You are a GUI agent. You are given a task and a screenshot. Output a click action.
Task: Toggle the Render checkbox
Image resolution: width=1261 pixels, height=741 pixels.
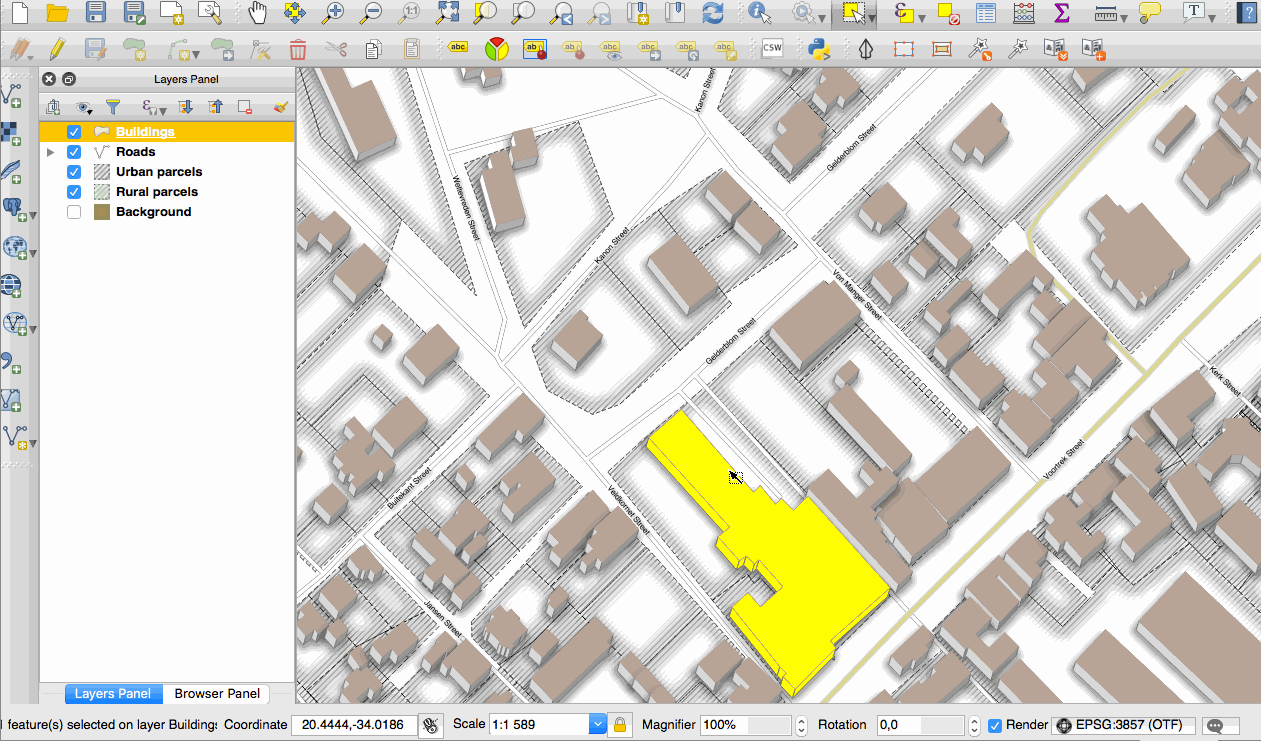[x=995, y=725]
